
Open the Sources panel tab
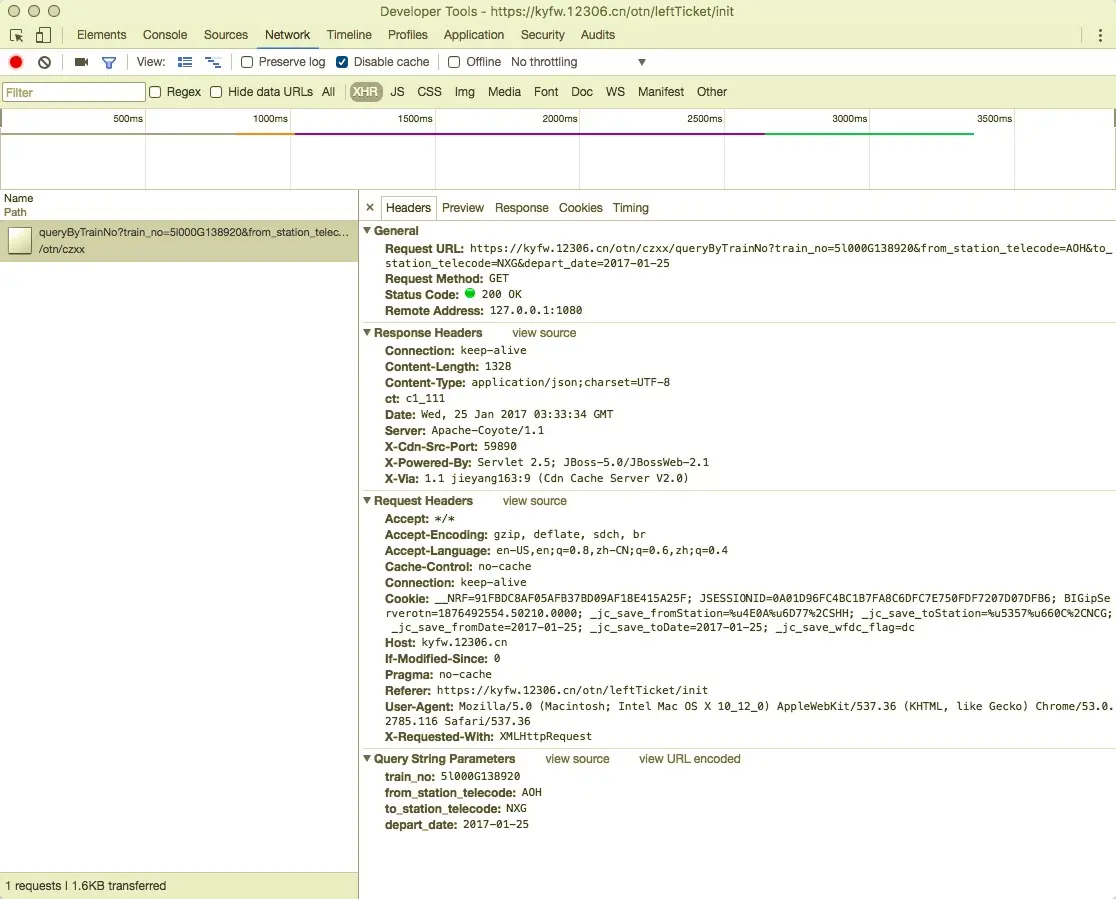226,35
